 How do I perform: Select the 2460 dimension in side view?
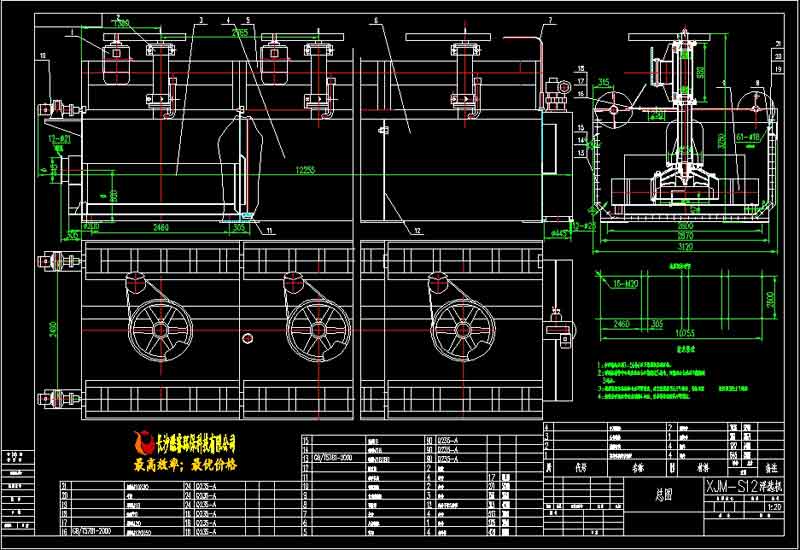tap(620, 324)
